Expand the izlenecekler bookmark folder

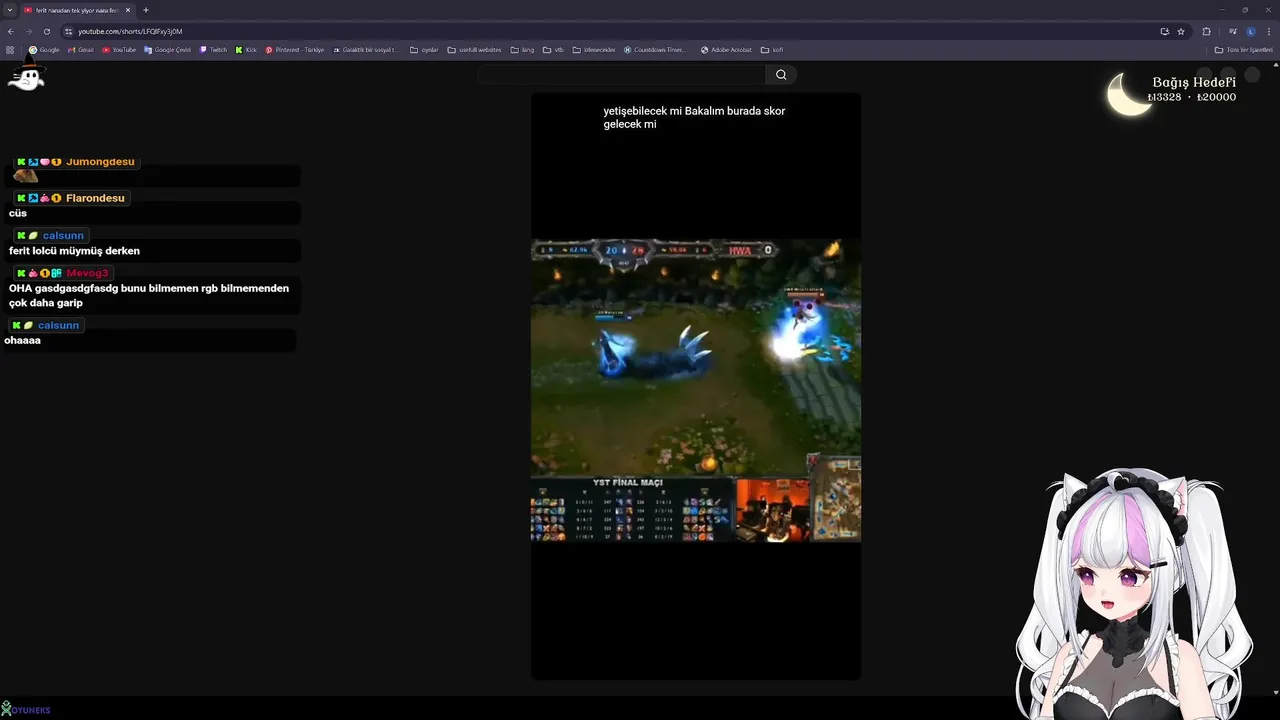[x=594, y=49]
